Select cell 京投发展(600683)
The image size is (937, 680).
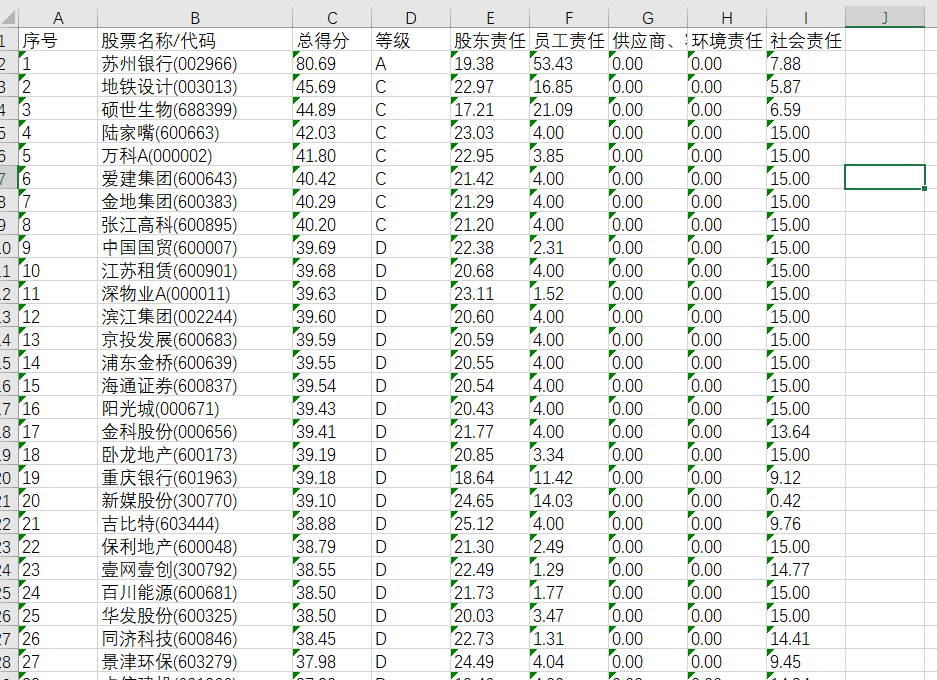195,339
